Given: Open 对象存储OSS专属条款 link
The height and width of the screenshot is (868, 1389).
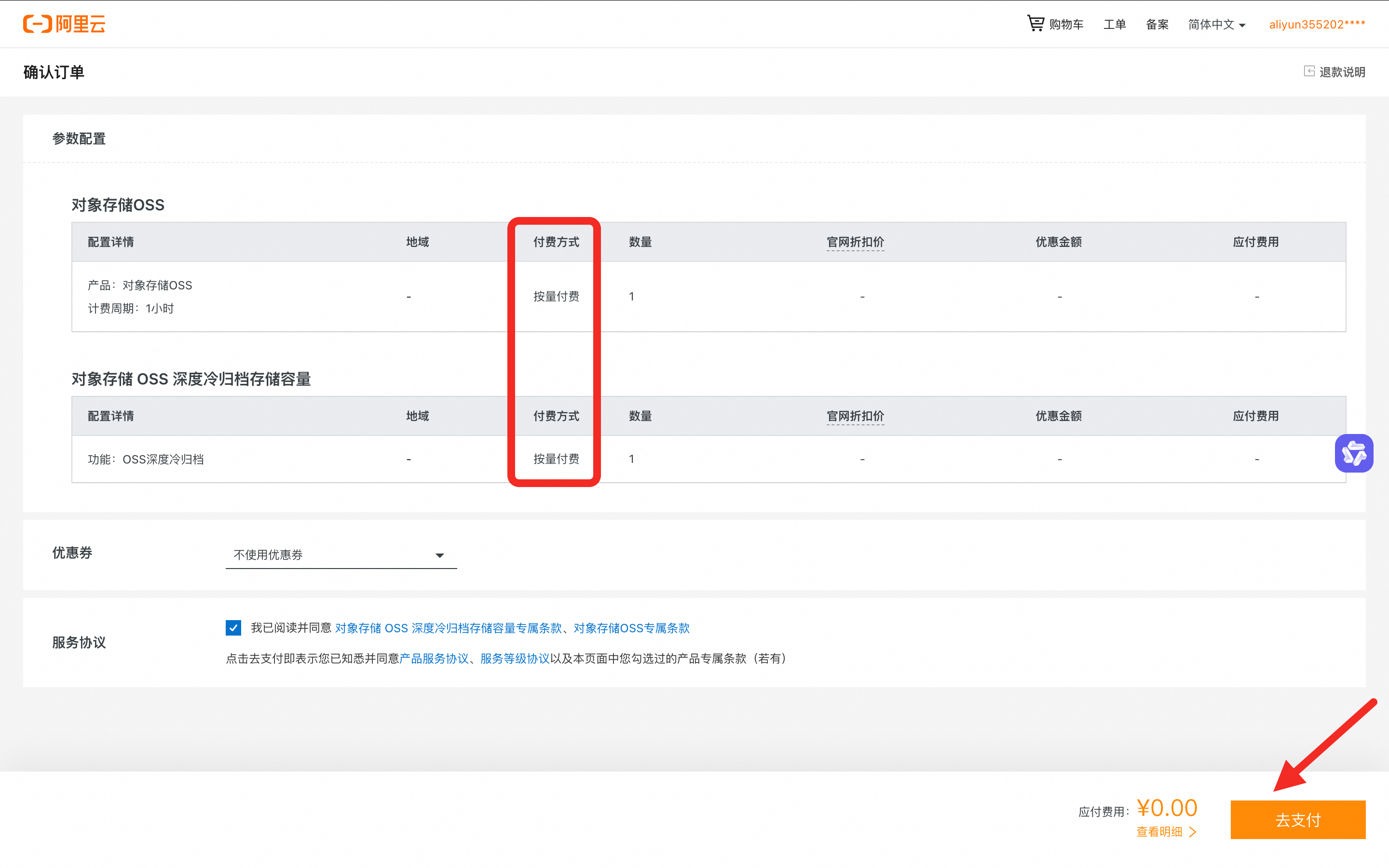Looking at the screenshot, I should coord(631,628).
